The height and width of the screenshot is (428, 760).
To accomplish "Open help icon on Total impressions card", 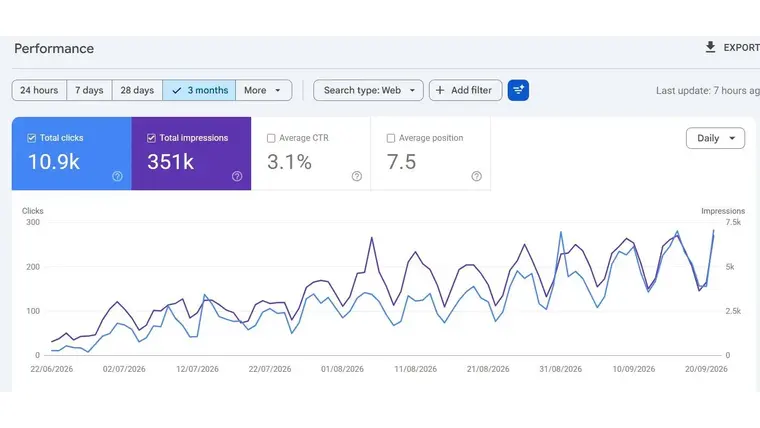I will [x=237, y=176].
